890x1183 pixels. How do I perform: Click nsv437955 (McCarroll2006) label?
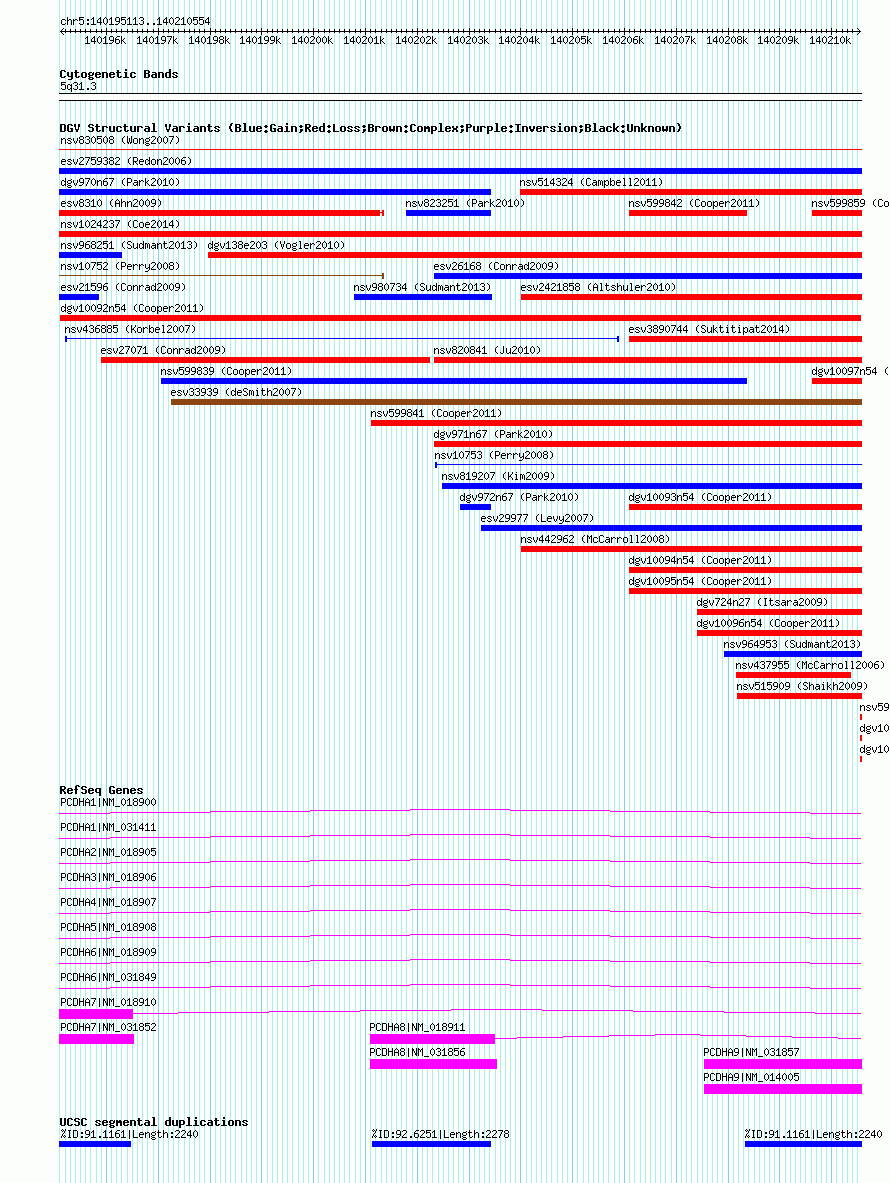[810, 666]
